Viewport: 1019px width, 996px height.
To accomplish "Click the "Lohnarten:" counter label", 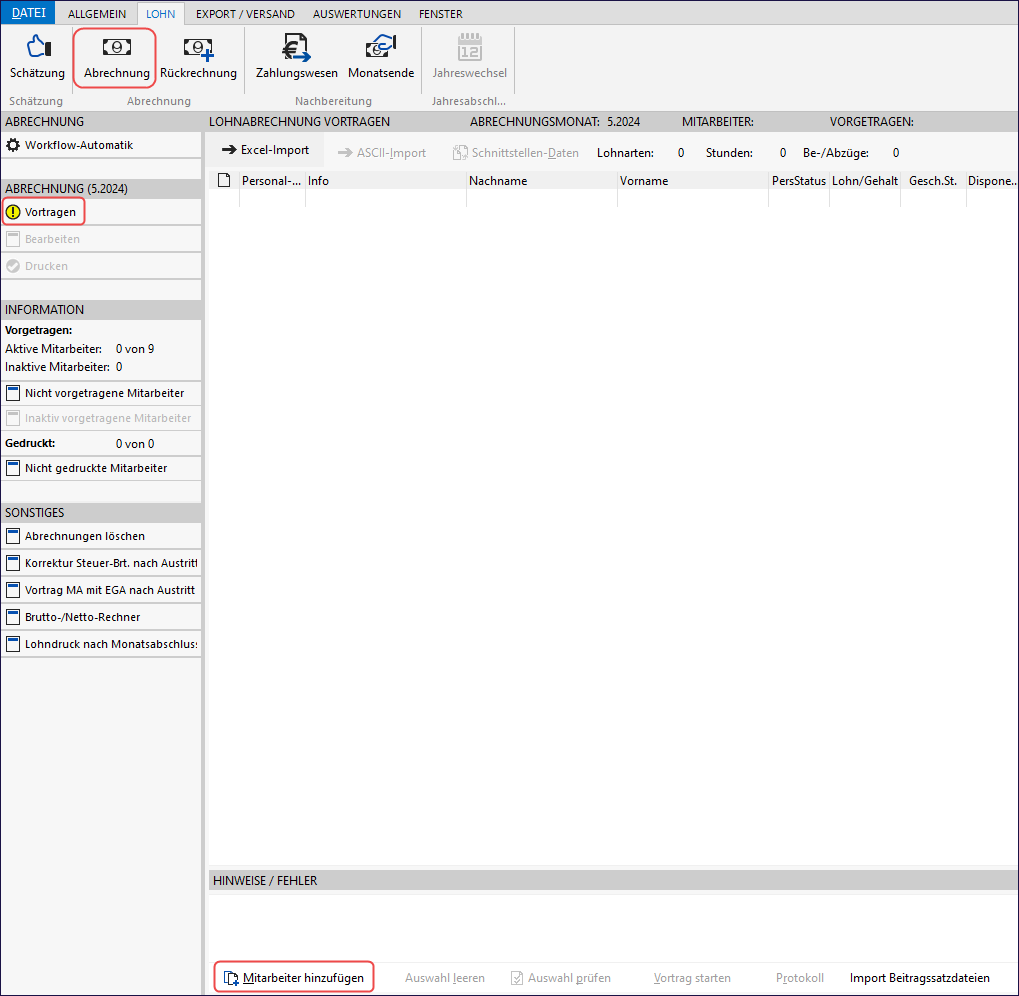I will click(625, 153).
